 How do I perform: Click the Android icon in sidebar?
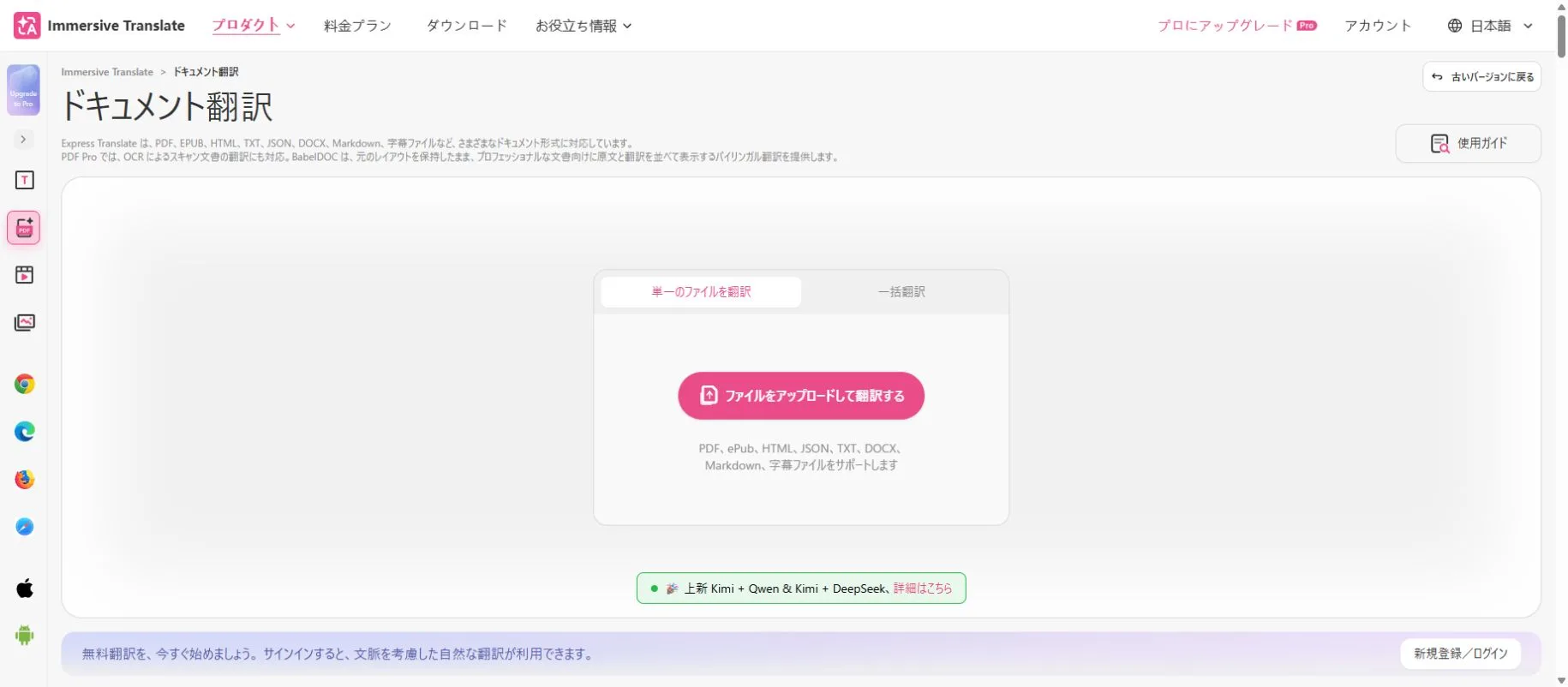coord(24,636)
